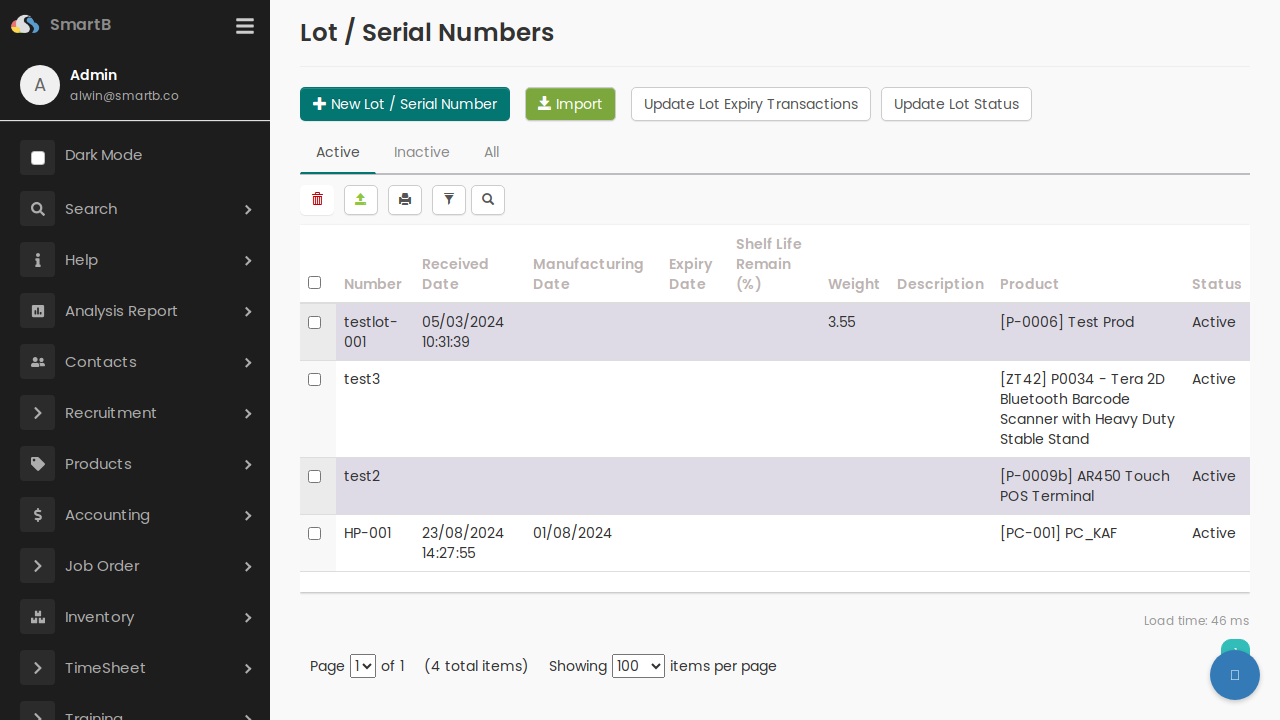The width and height of the screenshot is (1280, 720).
Task: Click the New Lot / Serial Number button
Action: (x=404, y=104)
